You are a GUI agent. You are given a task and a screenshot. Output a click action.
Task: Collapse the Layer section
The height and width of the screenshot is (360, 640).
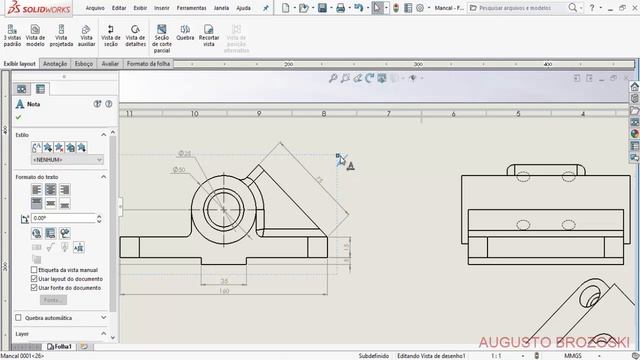pyautogui.click(x=103, y=334)
